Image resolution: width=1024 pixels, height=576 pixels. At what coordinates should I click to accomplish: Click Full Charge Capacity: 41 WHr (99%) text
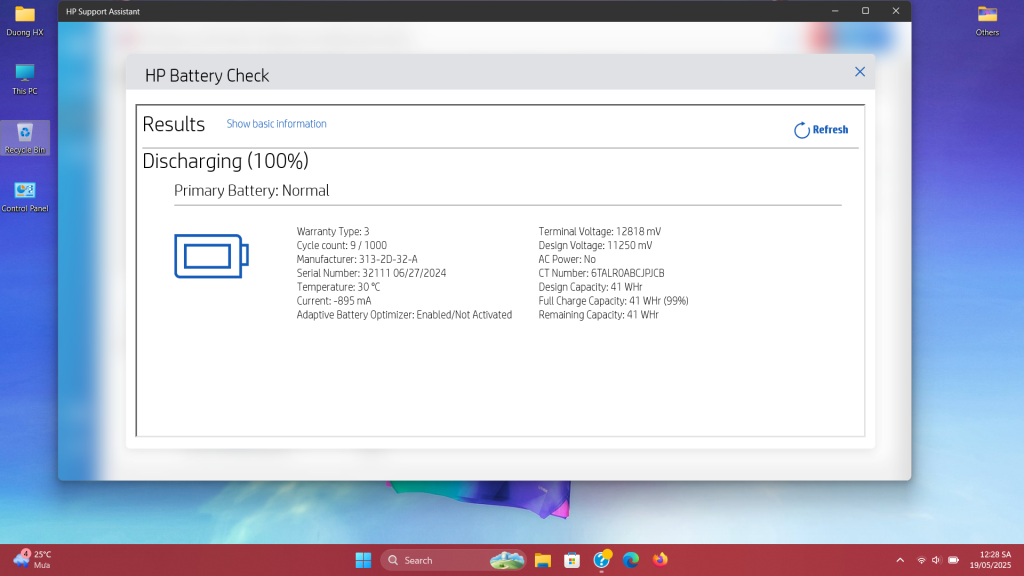613,301
